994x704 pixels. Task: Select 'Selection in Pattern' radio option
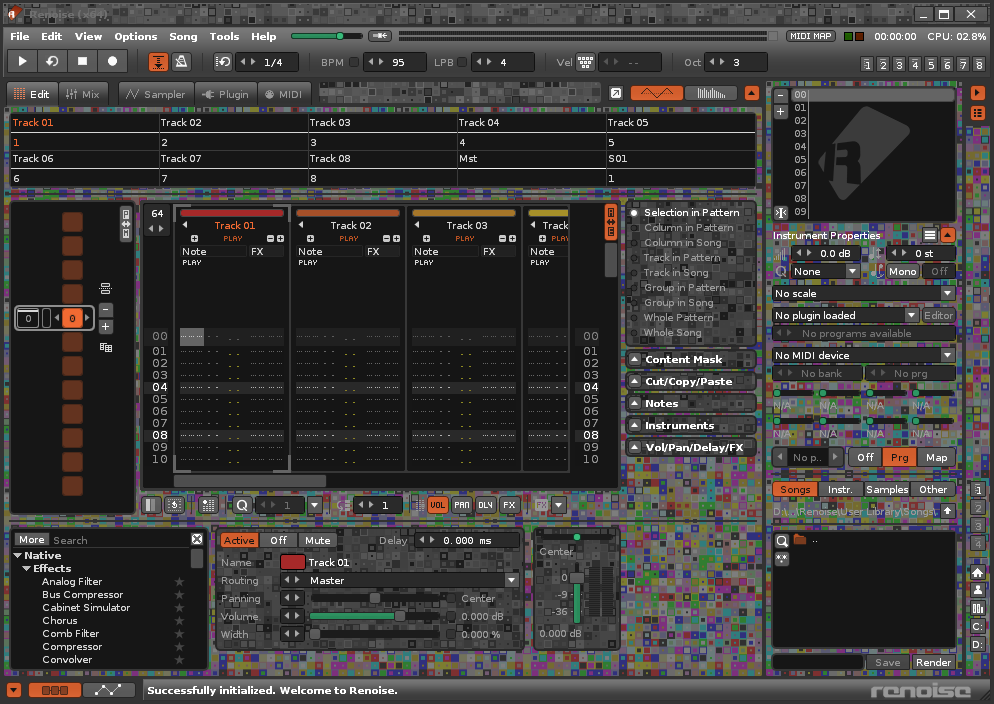pyautogui.click(x=634, y=213)
